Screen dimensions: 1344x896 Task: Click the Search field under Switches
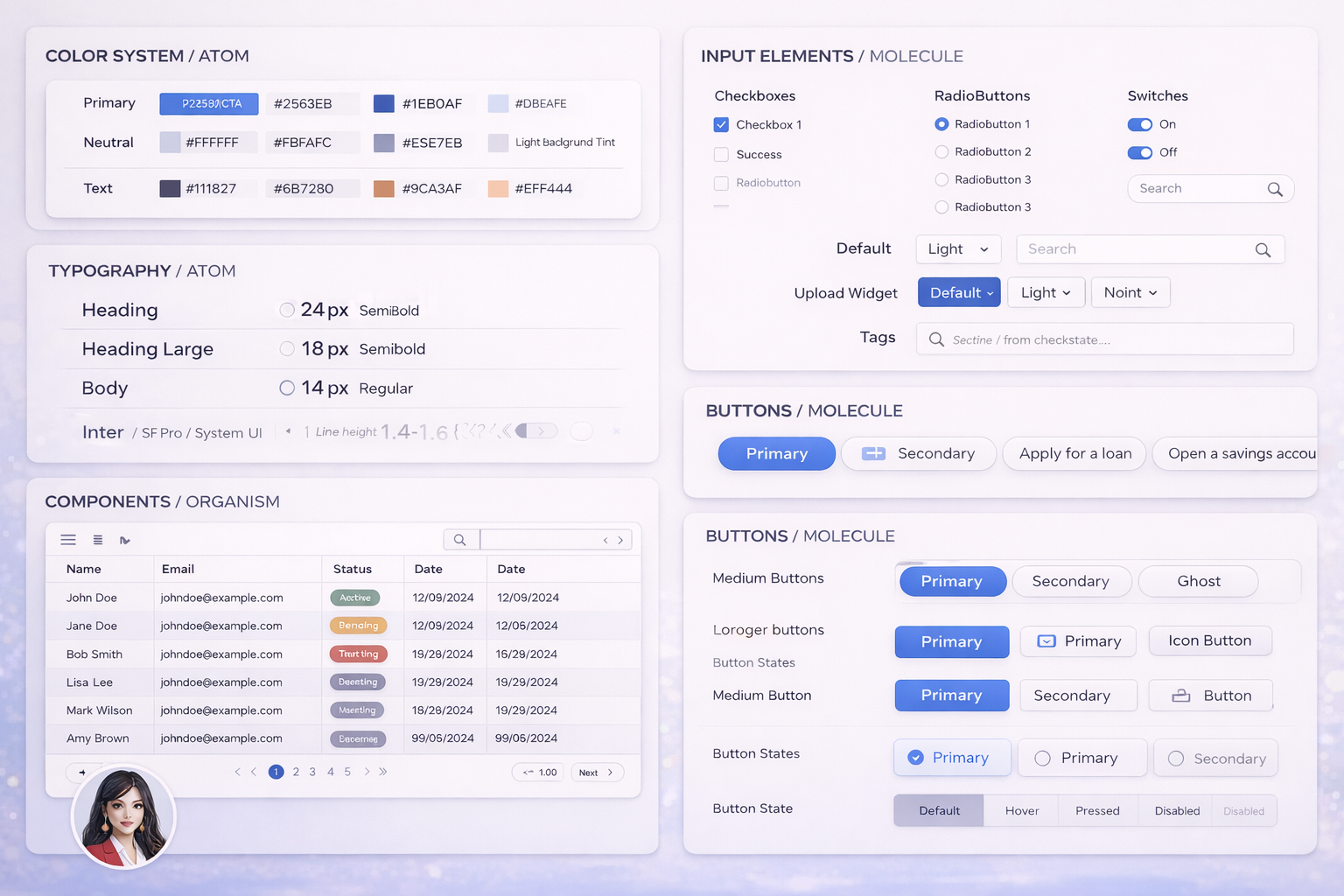pos(1211,189)
